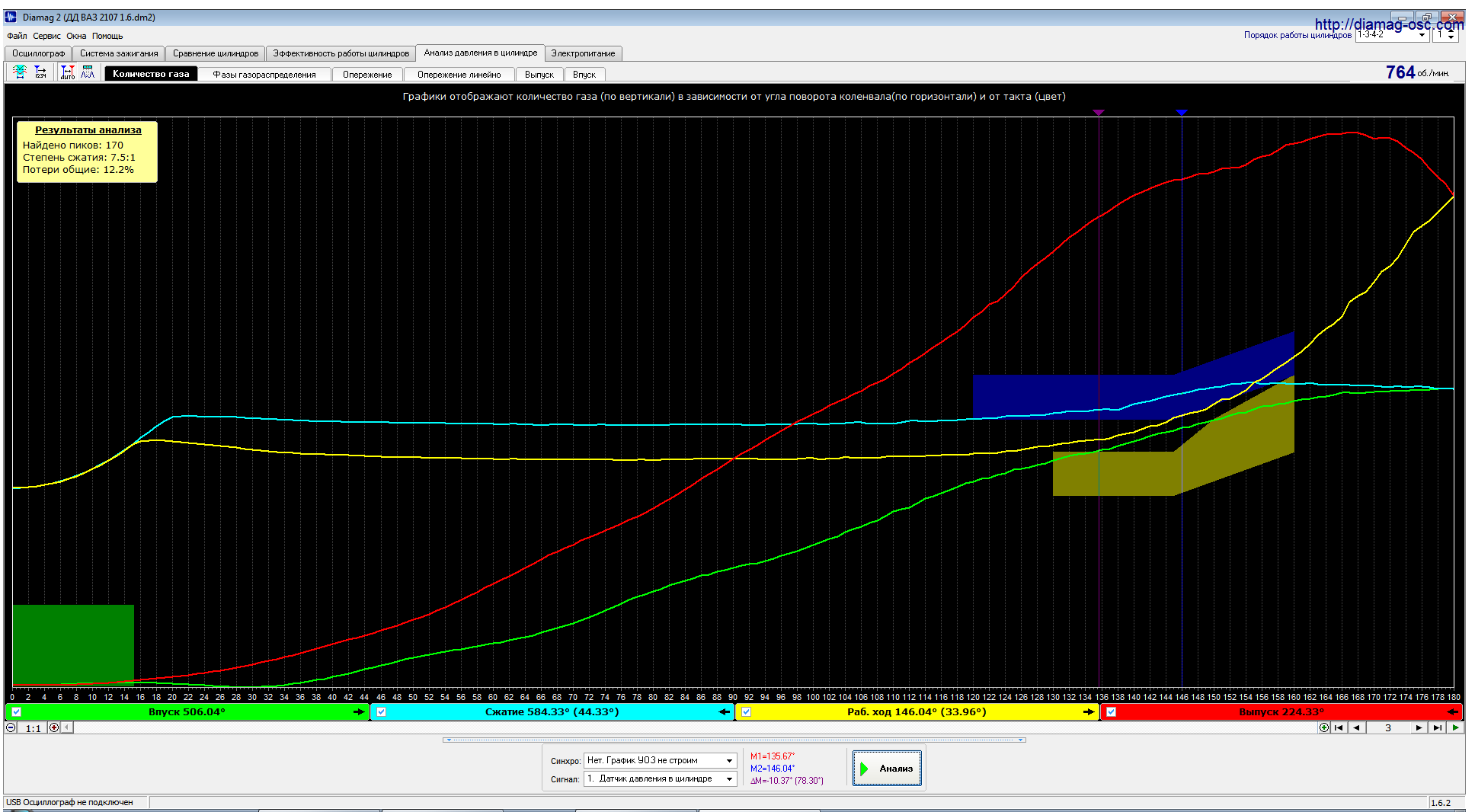The width and height of the screenshot is (1475, 812).
Task: Go to the next frame
Action: click(x=1419, y=727)
